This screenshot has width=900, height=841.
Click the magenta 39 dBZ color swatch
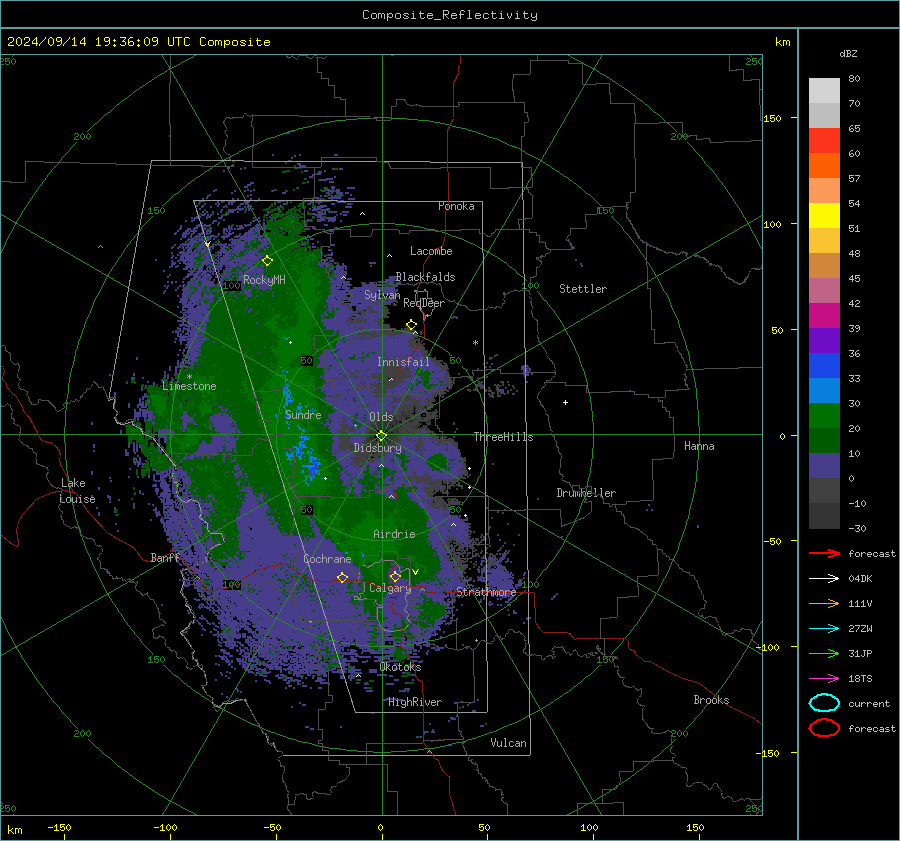tap(824, 316)
